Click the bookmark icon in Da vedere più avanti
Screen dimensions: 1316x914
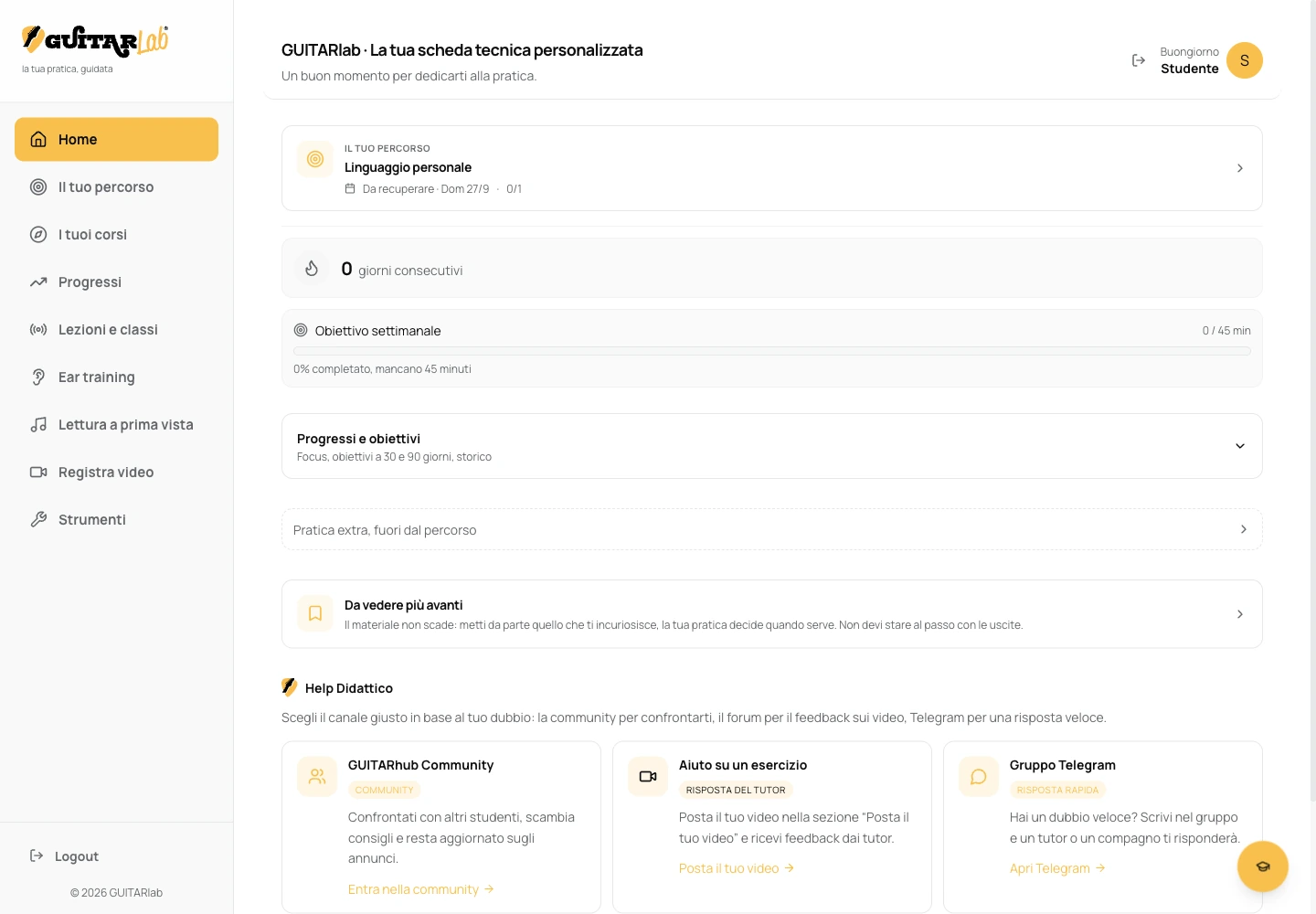point(315,613)
